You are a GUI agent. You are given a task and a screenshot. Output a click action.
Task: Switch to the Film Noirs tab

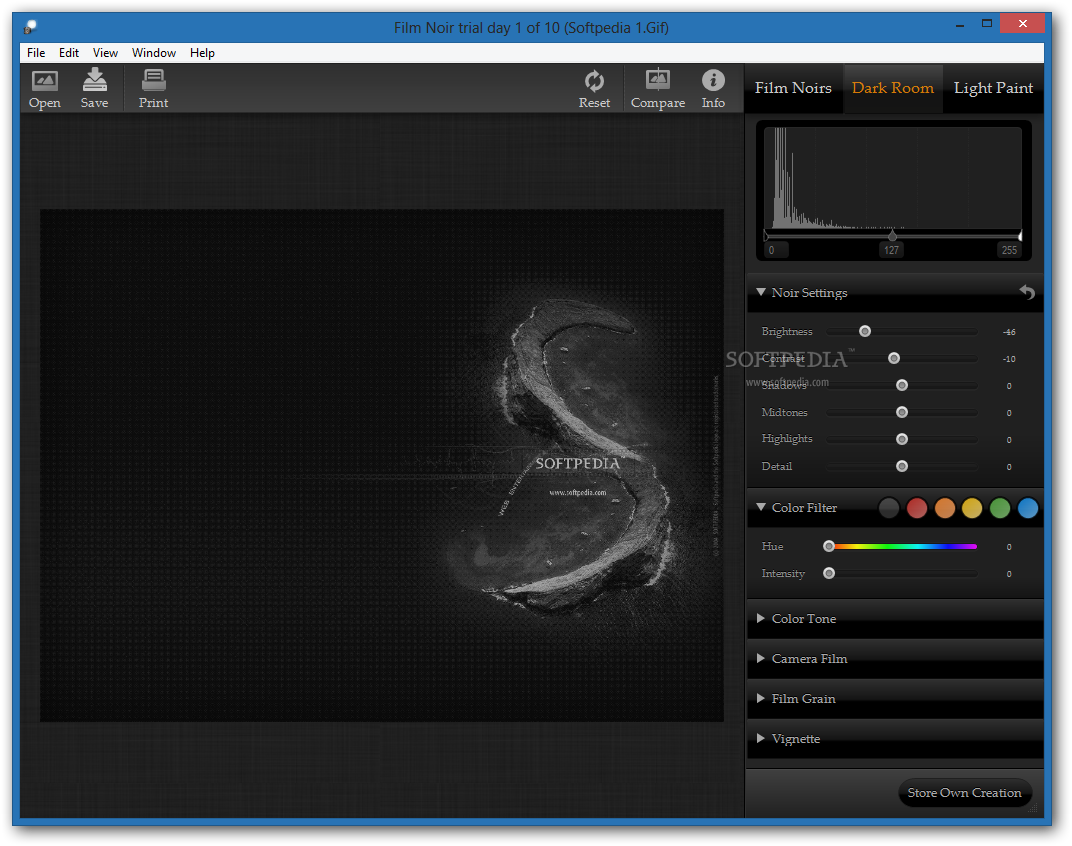tap(793, 88)
